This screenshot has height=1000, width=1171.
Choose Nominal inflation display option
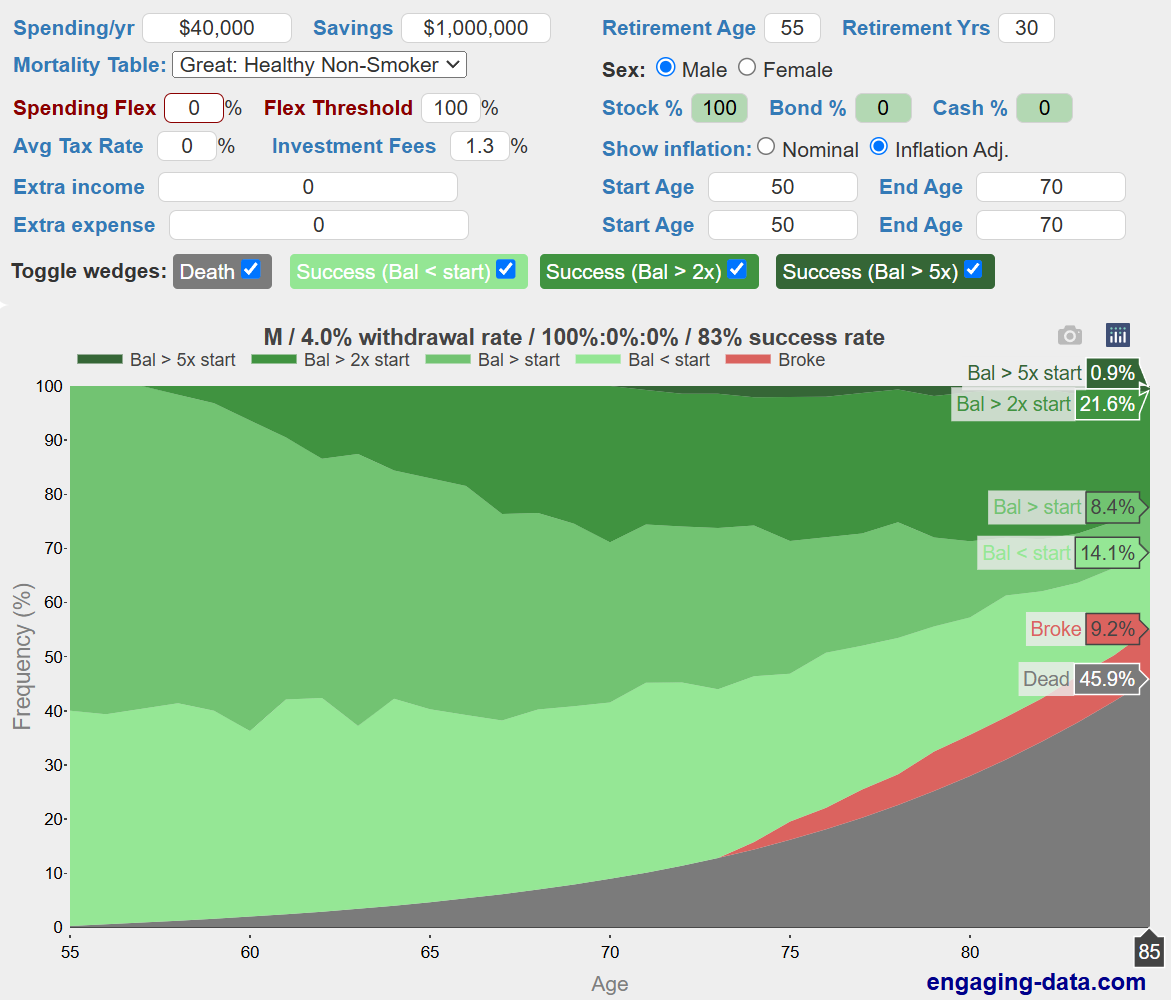(x=766, y=147)
